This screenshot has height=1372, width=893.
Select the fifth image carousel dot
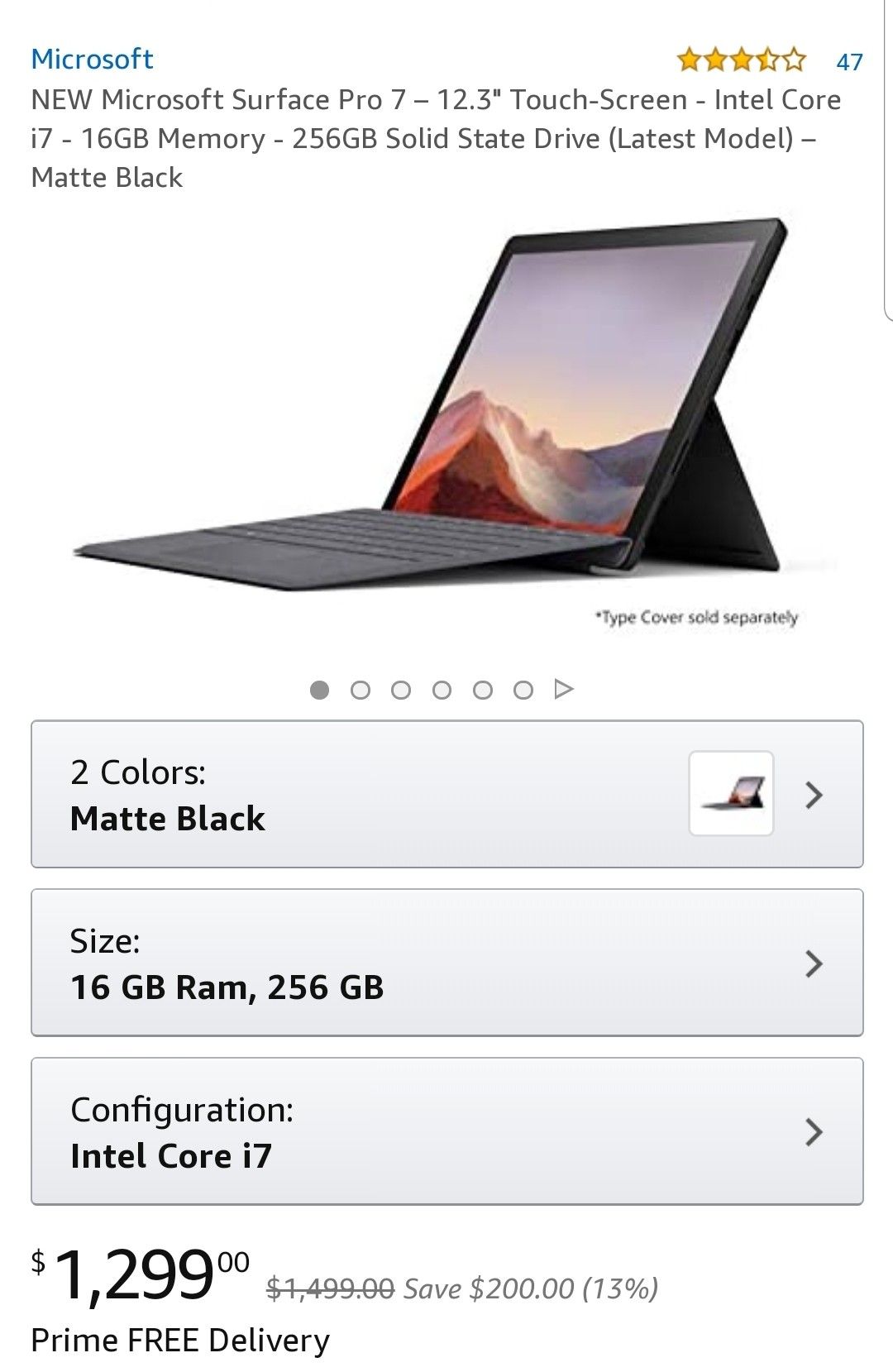click(482, 689)
